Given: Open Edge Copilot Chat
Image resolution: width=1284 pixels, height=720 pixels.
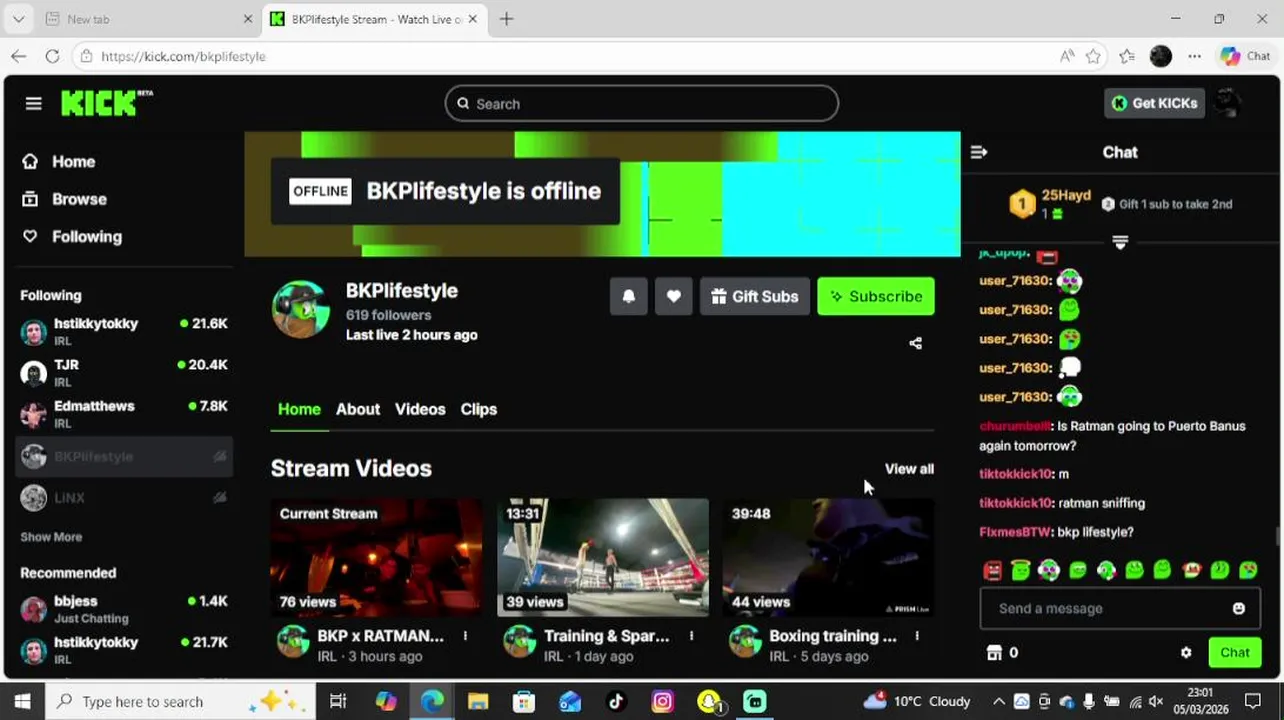Looking at the screenshot, I should coord(1245,56).
